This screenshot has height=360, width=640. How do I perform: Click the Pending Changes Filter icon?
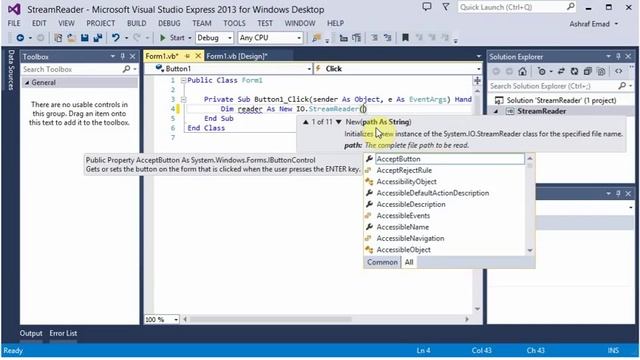pos(542,72)
